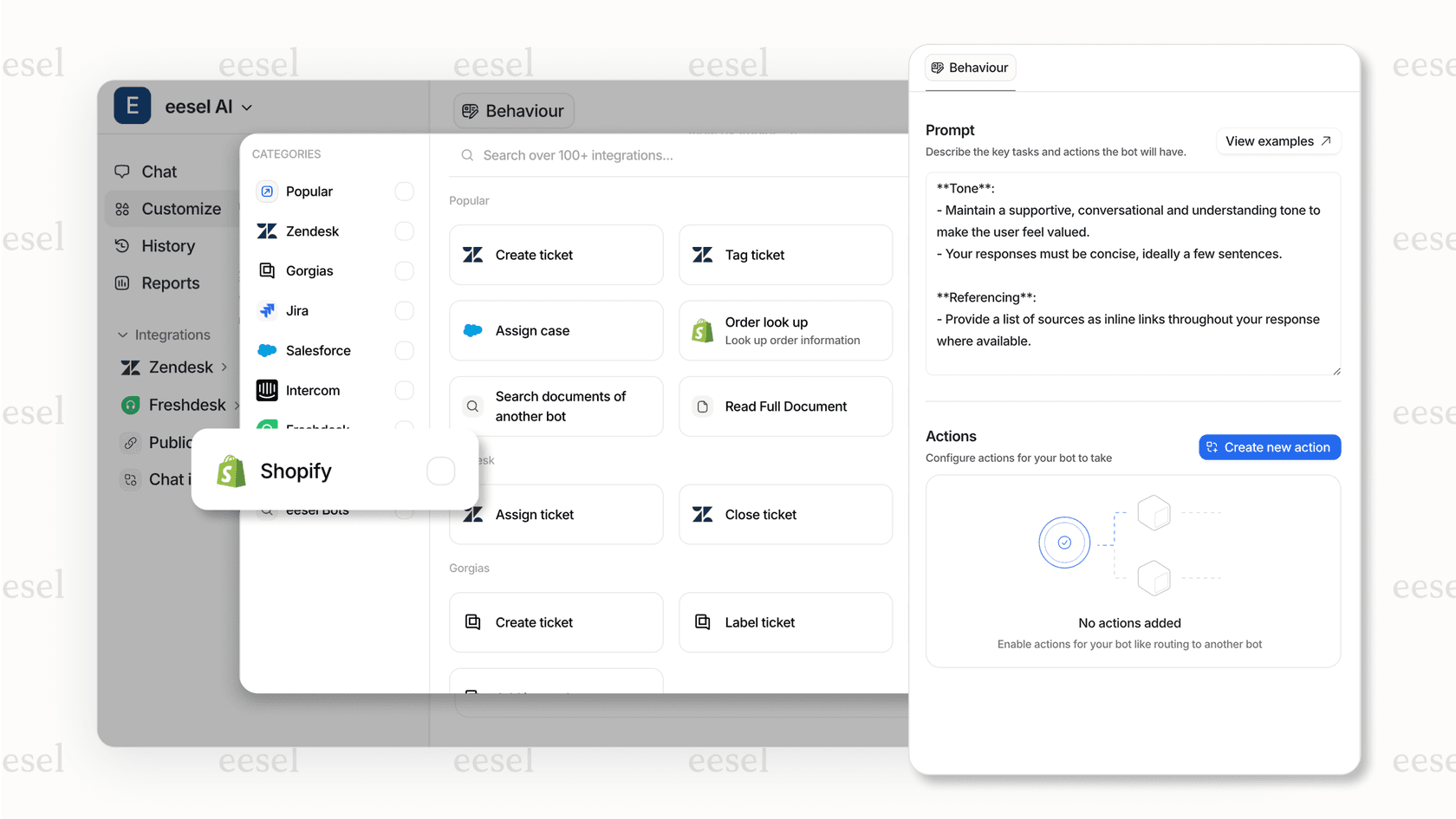Select the Salesforce cloud icon in Categories
Viewport: 1456px width, 819px height.
pyautogui.click(x=266, y=350)
